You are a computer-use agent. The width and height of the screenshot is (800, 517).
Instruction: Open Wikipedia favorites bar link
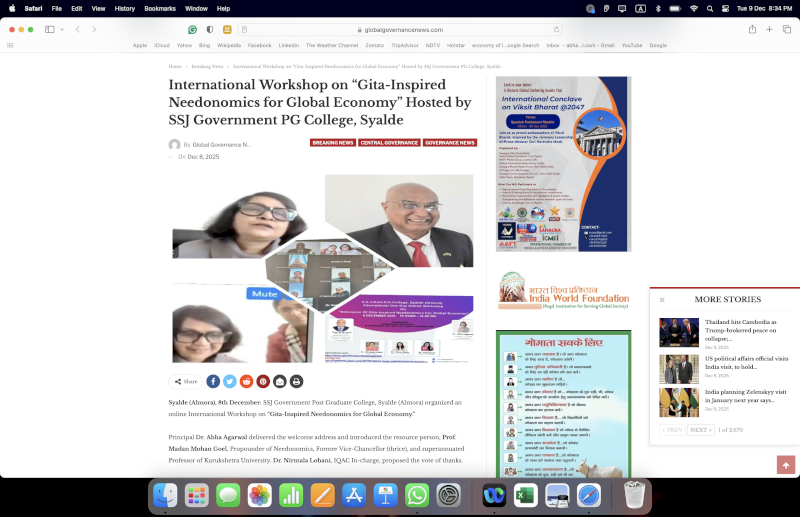pyautogui.click(x=229, y=45)
